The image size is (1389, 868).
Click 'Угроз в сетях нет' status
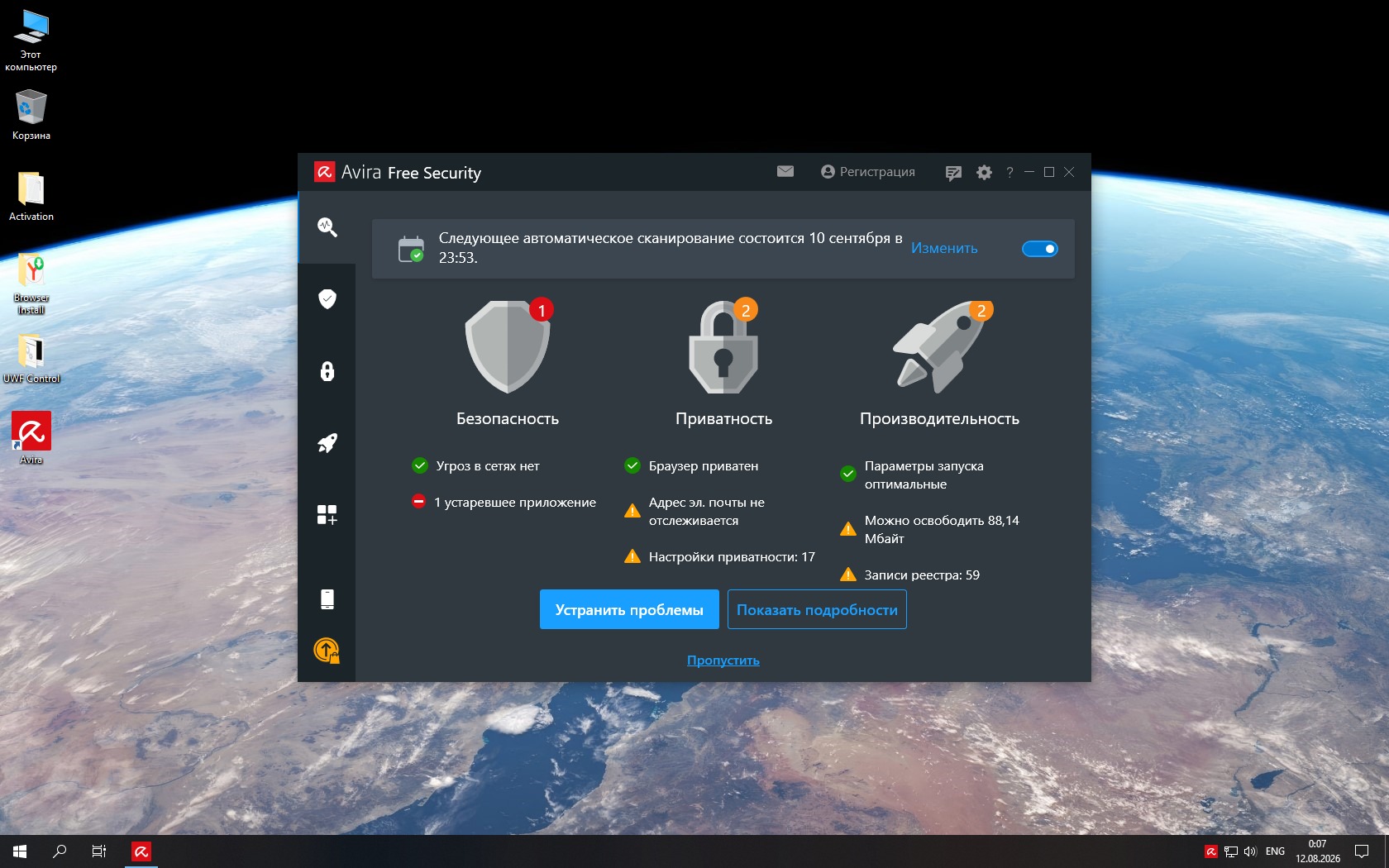(x=488, y=465)
